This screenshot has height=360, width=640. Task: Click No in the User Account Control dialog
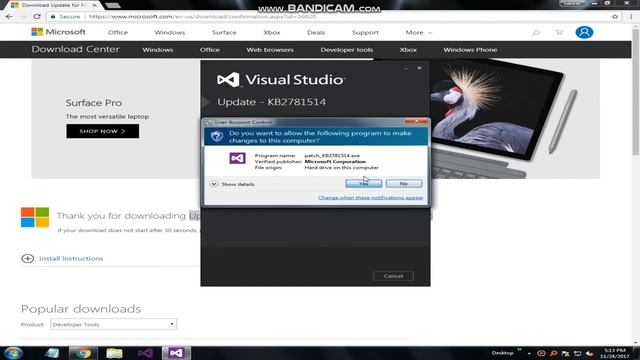click(404, 184)
